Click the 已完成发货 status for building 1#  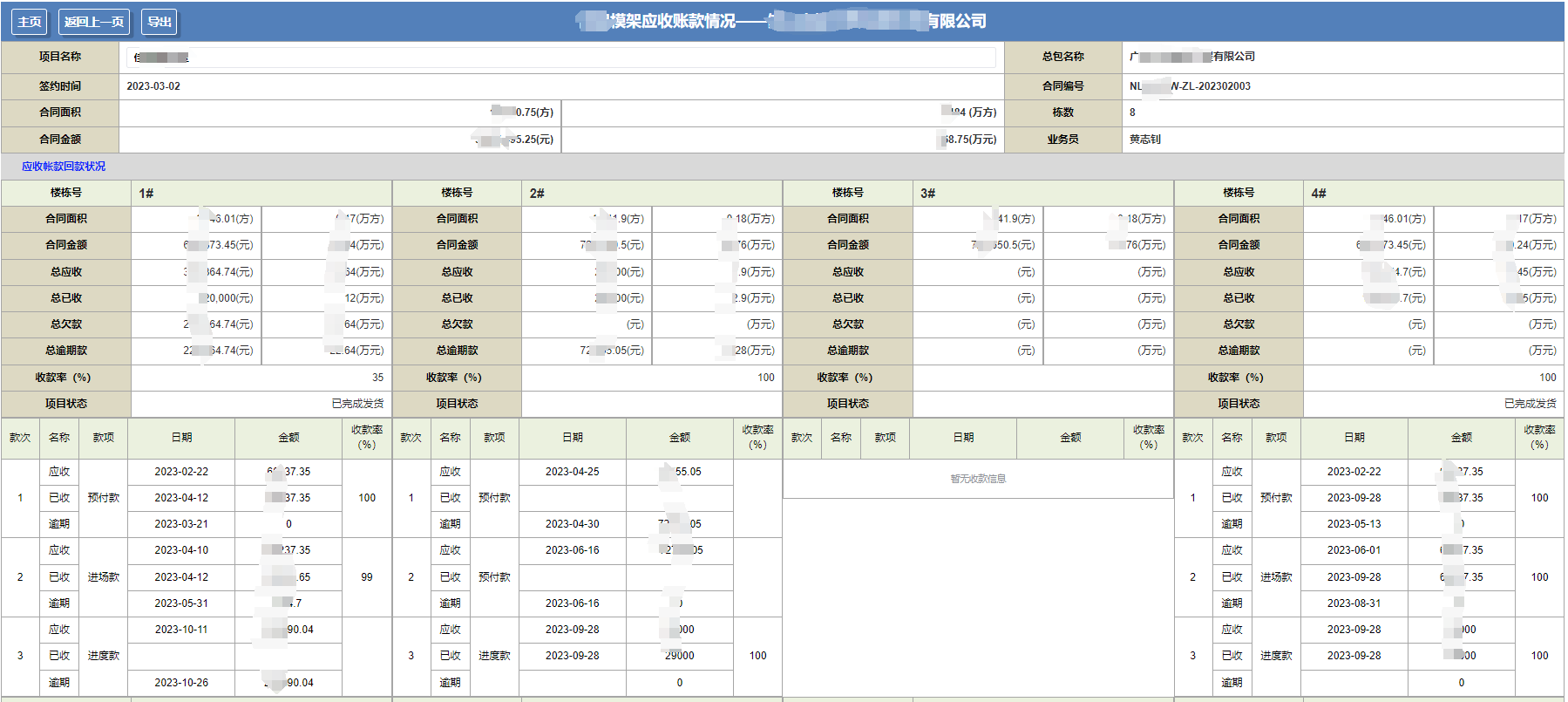pos(357,404)
